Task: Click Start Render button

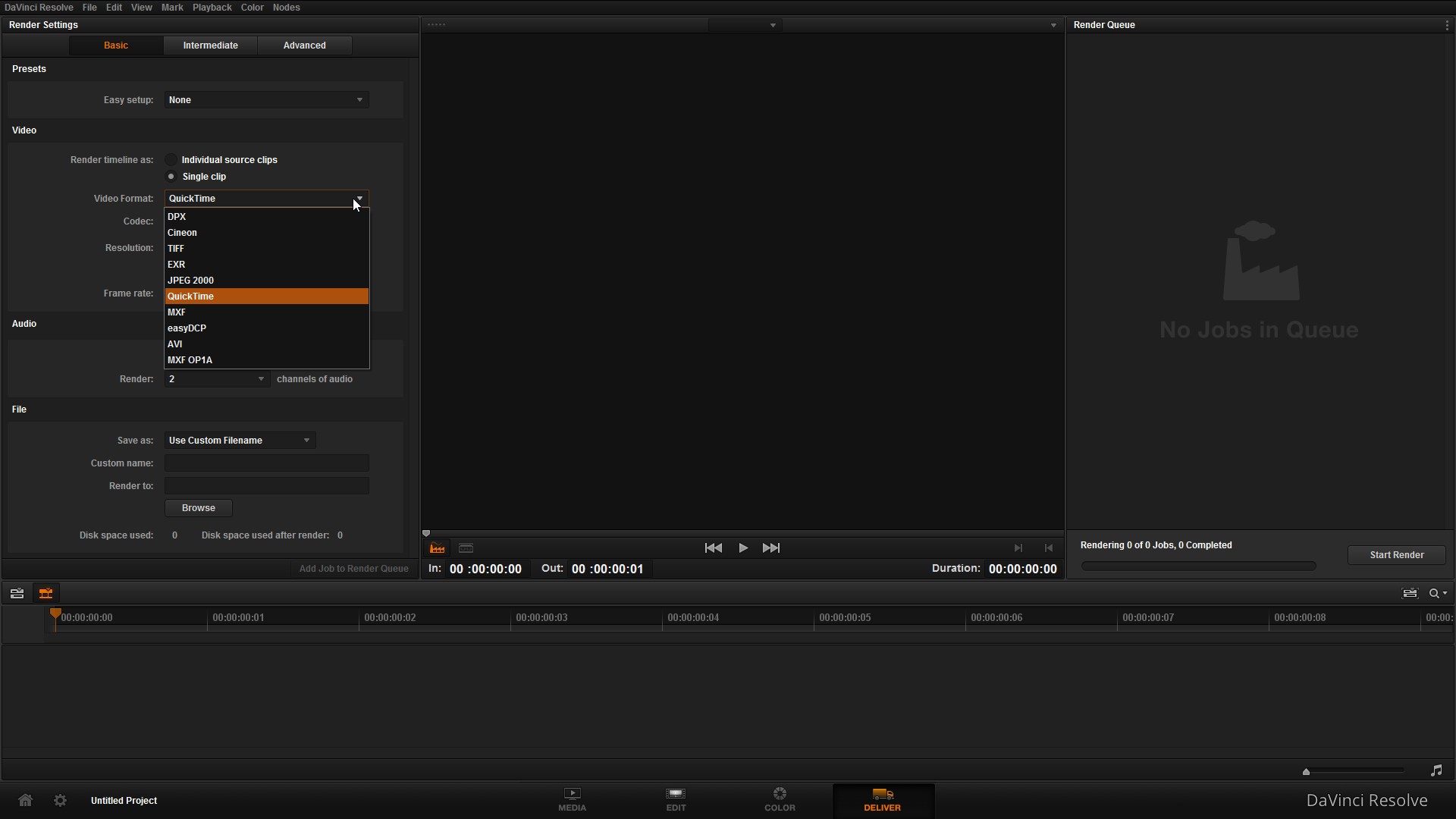Action: point(1397,555)
